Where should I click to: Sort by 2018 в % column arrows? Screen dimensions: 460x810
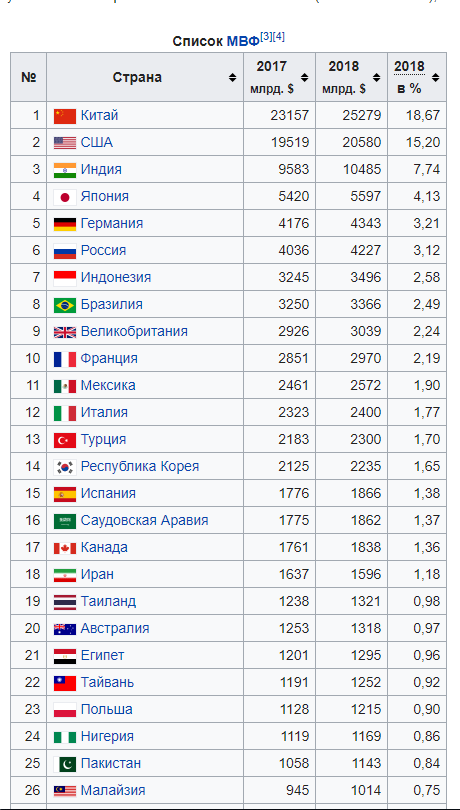coord(436,77)
